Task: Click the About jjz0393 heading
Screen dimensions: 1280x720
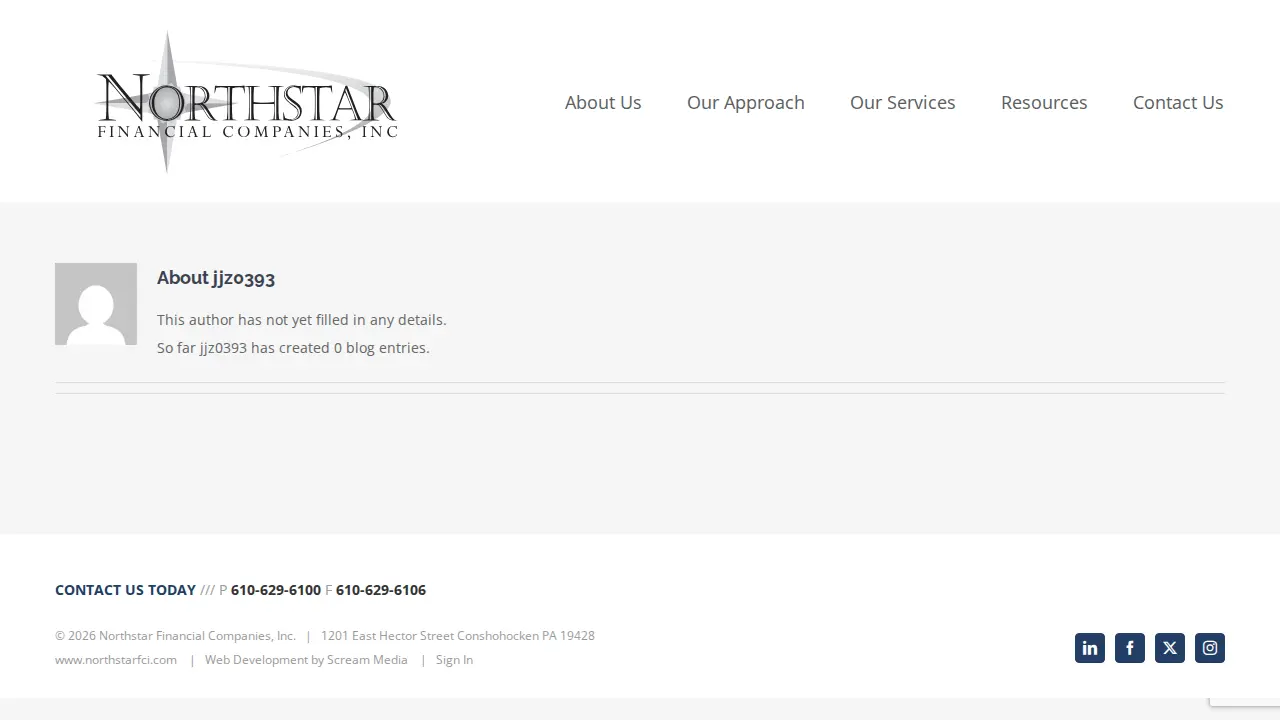Action: 216,278
